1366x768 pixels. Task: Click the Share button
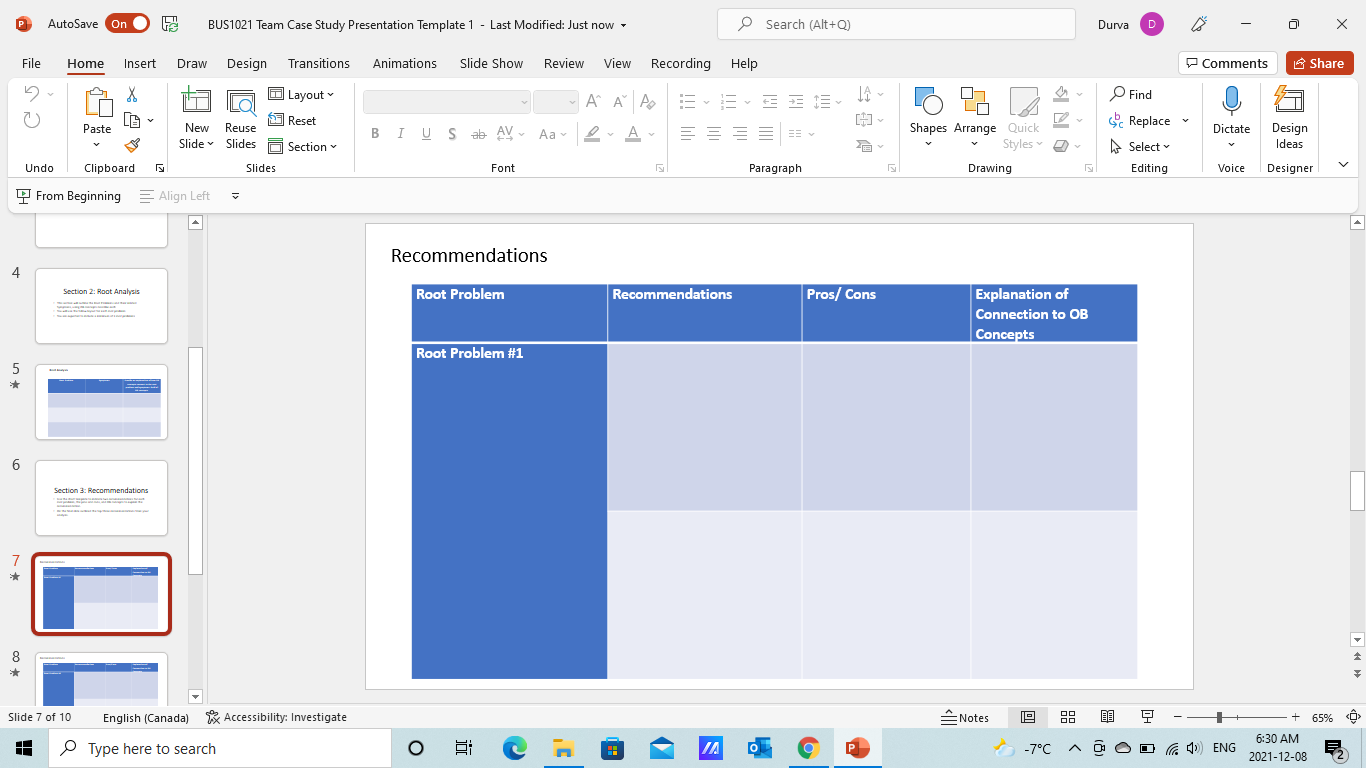pos(1318,63)
